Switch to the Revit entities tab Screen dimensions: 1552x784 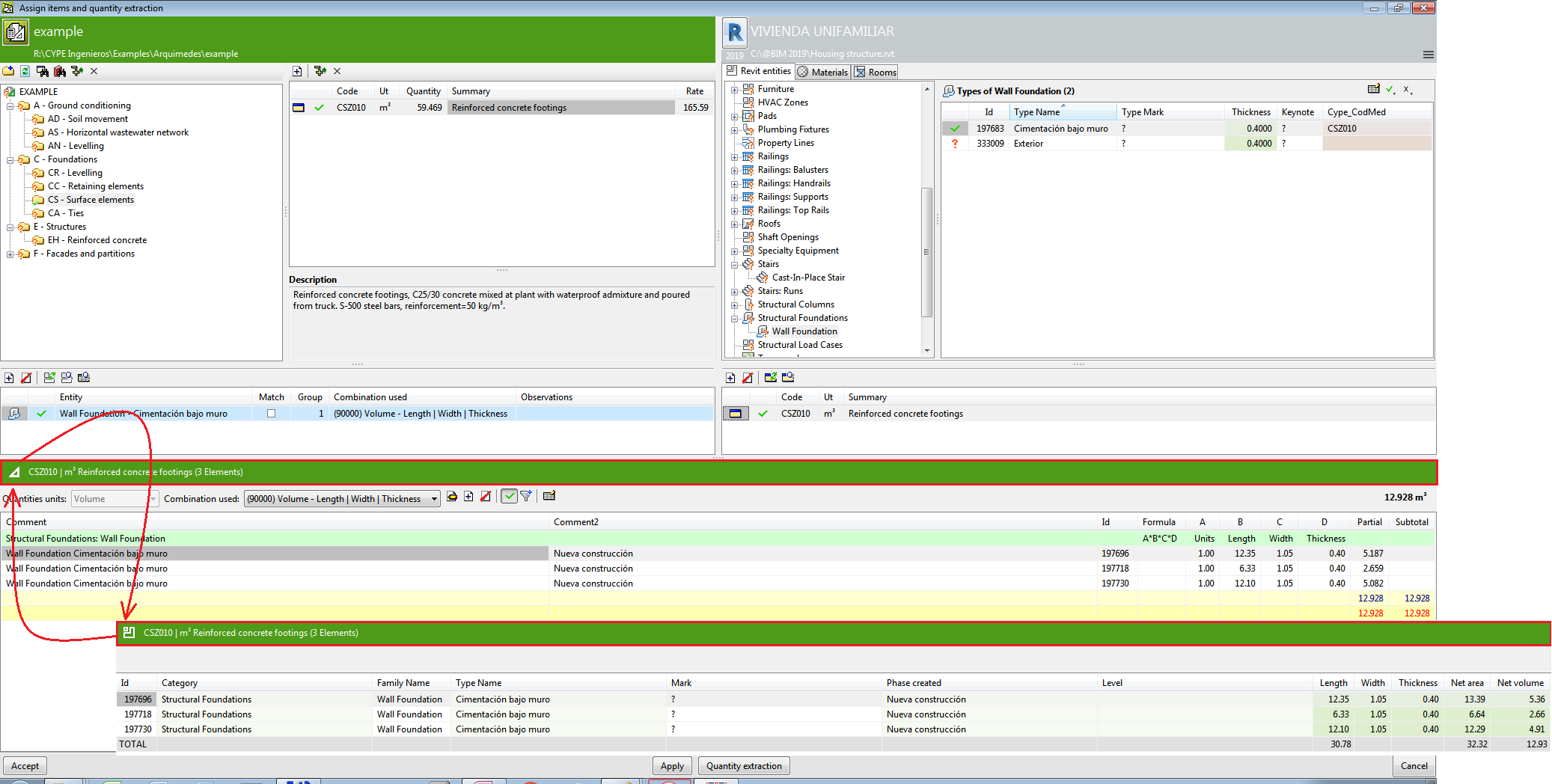(759, 71)
